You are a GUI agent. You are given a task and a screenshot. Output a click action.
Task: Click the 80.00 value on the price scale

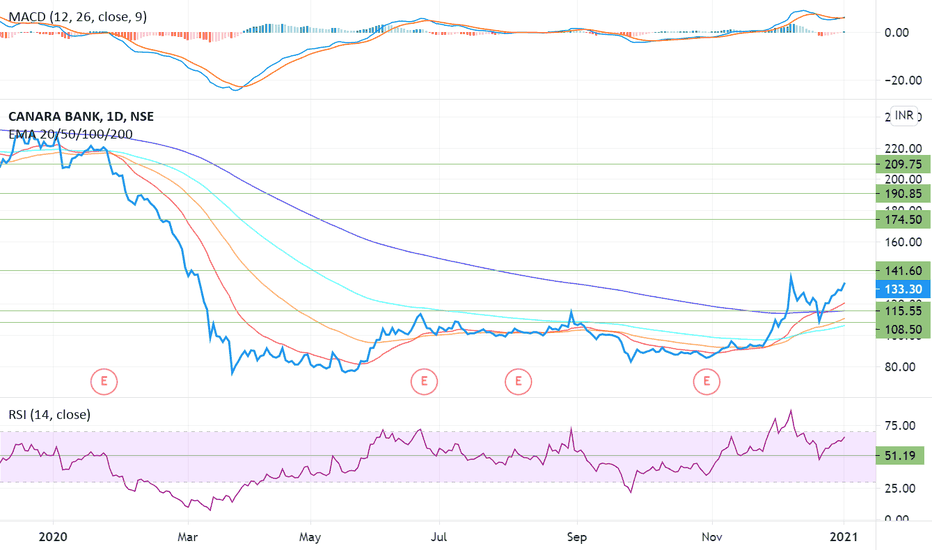[900, 367]
